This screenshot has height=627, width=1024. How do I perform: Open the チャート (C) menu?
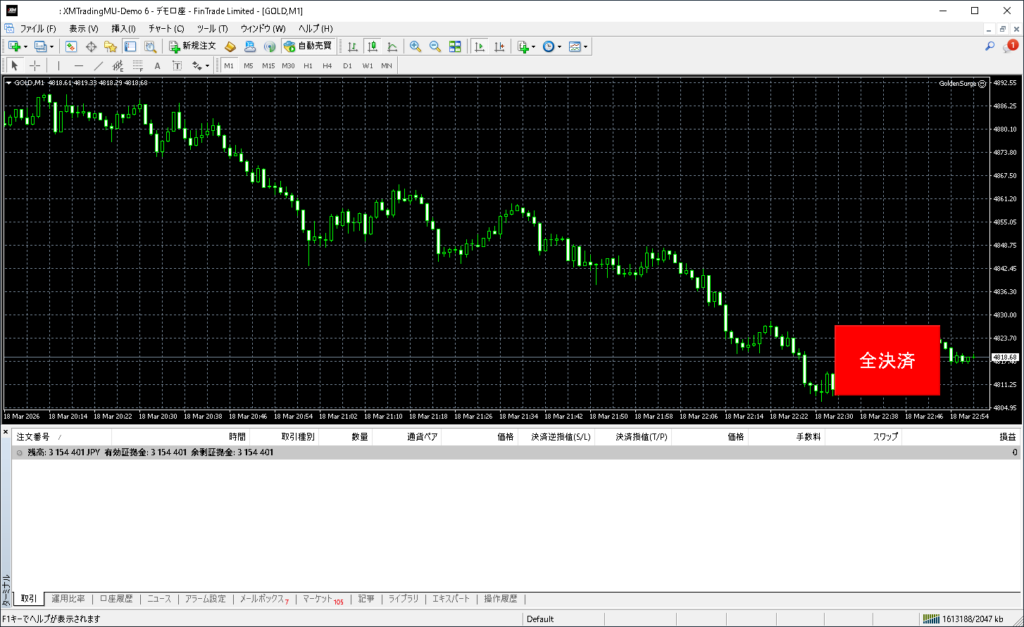tap(166, 28)
